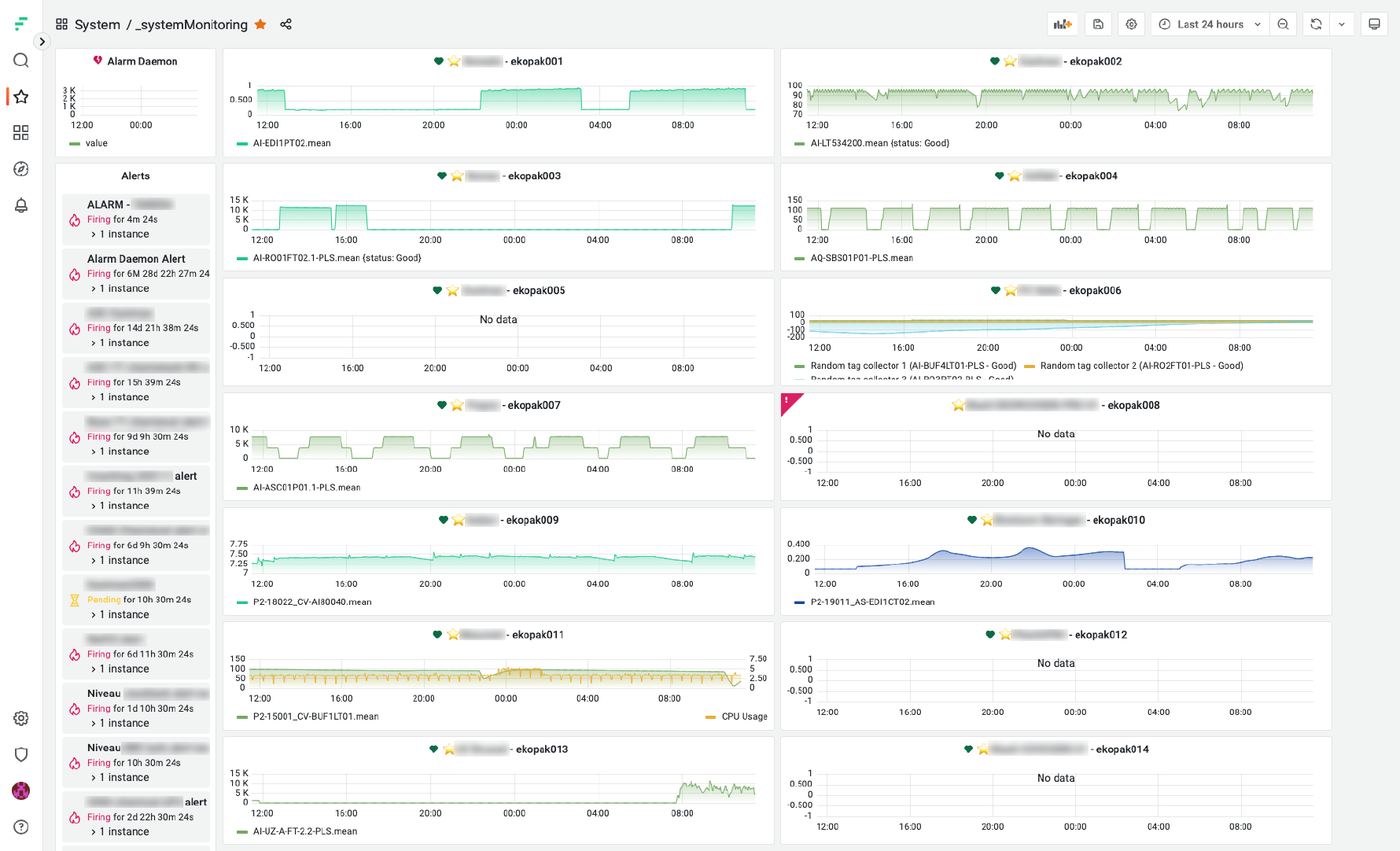Open the Search icon in sidebar

click(21, 61)
